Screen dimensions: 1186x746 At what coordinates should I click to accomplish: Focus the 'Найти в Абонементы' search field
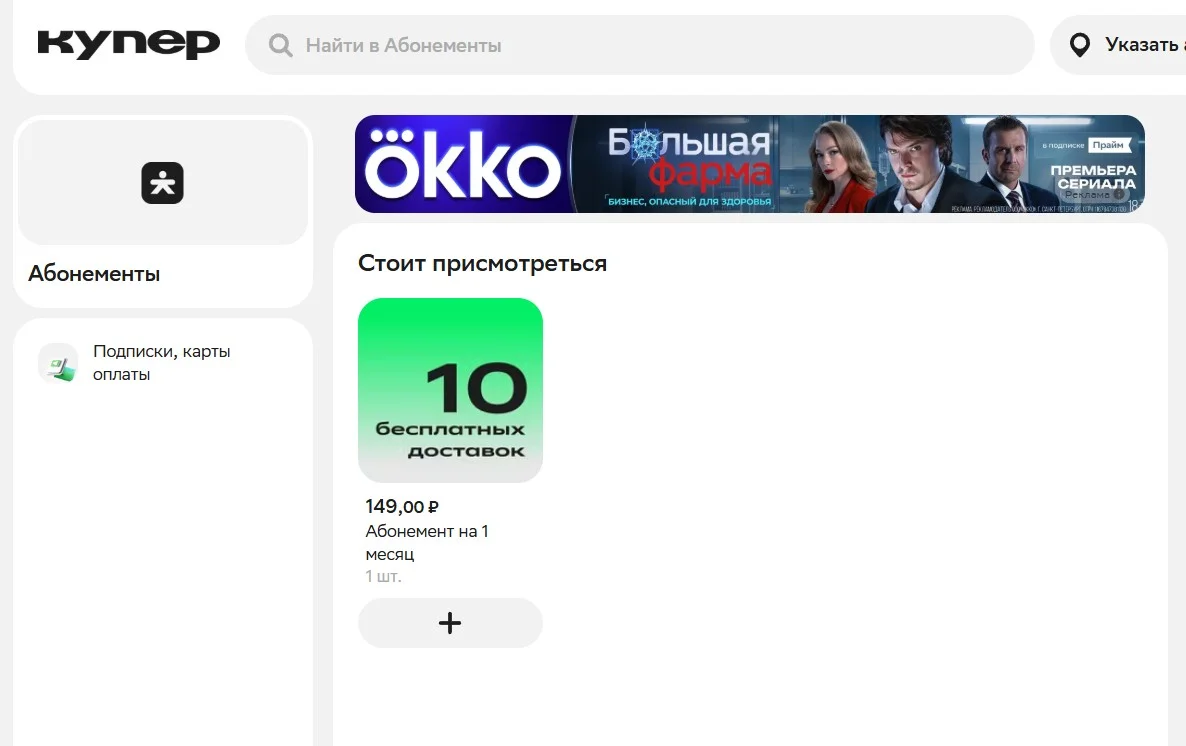(639, 45)
